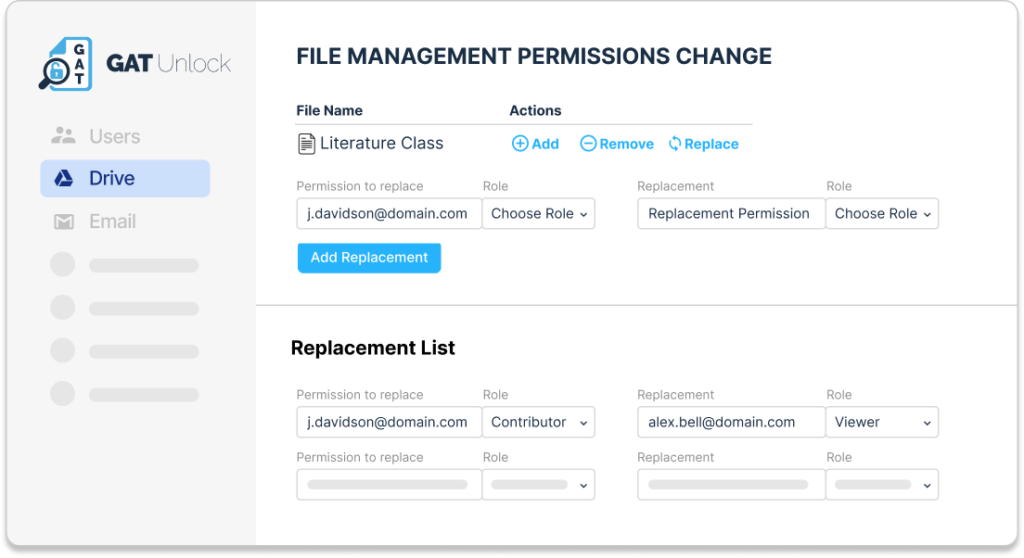Click the Replacement Permission input field

[730, 213]
